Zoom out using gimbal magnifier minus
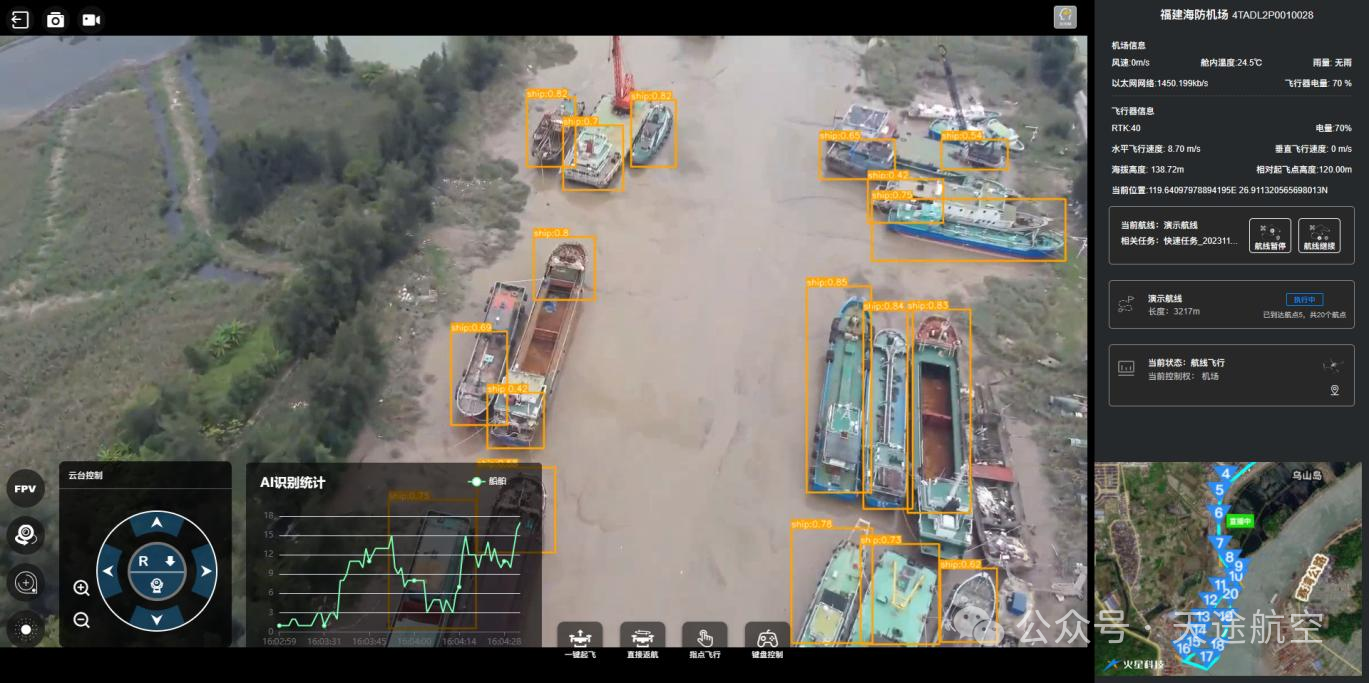Viewport: 1369px width, 683px height. tap(82, 620)
